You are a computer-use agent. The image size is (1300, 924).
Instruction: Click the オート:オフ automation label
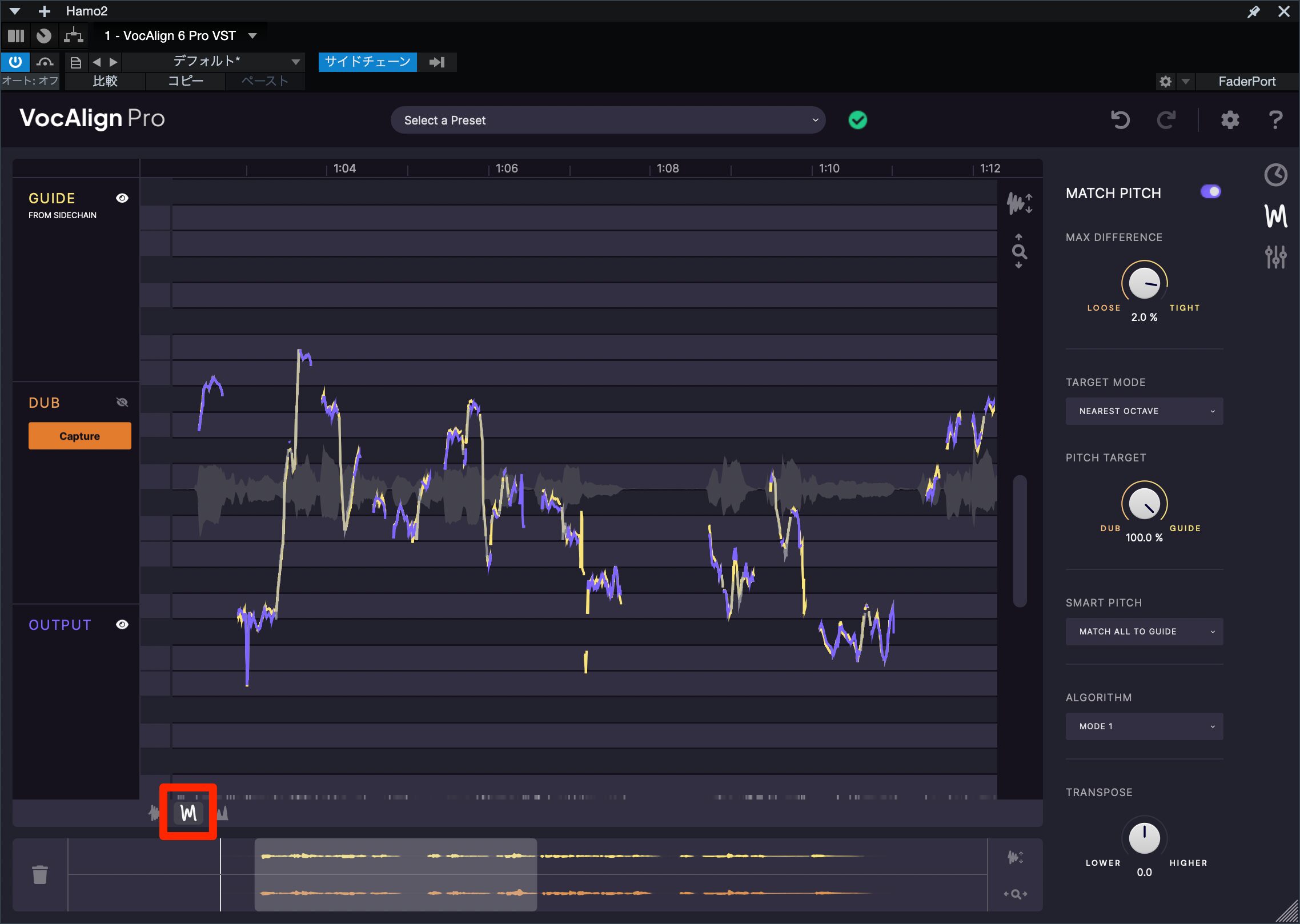(30, 81)
